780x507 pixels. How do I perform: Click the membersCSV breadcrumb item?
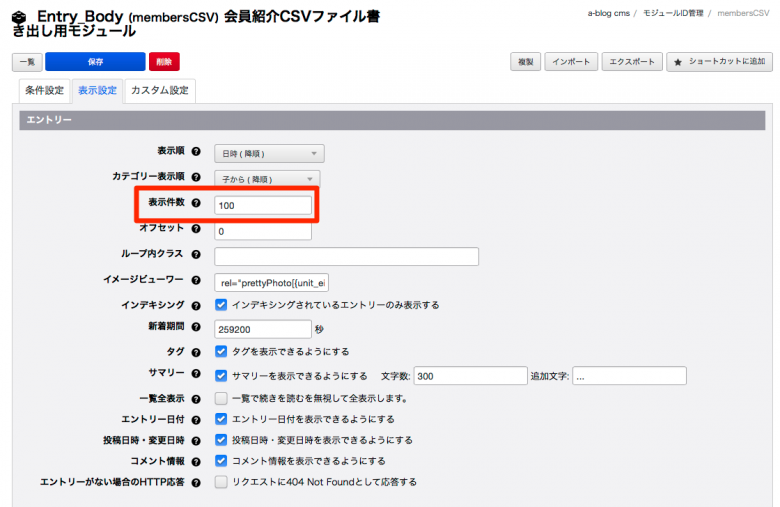[x=743, y=13]
